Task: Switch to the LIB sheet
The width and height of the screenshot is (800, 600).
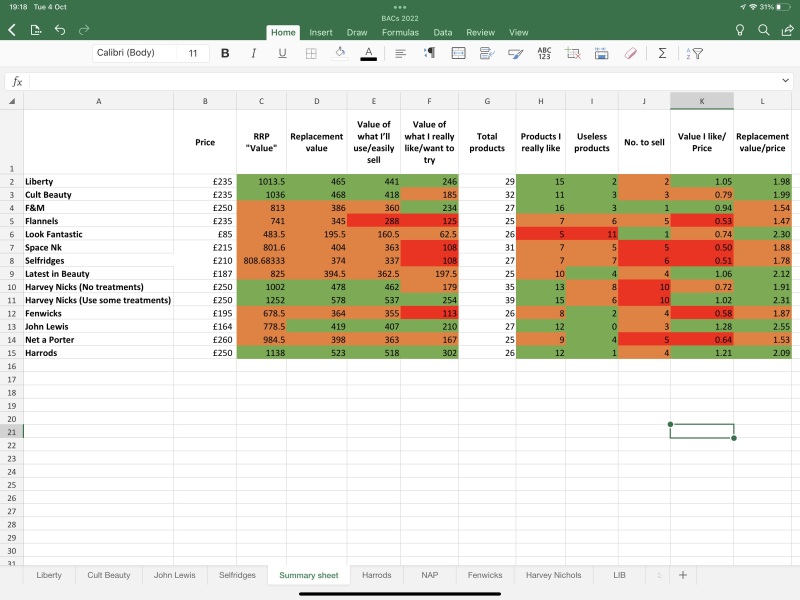Action: point(619,575)
